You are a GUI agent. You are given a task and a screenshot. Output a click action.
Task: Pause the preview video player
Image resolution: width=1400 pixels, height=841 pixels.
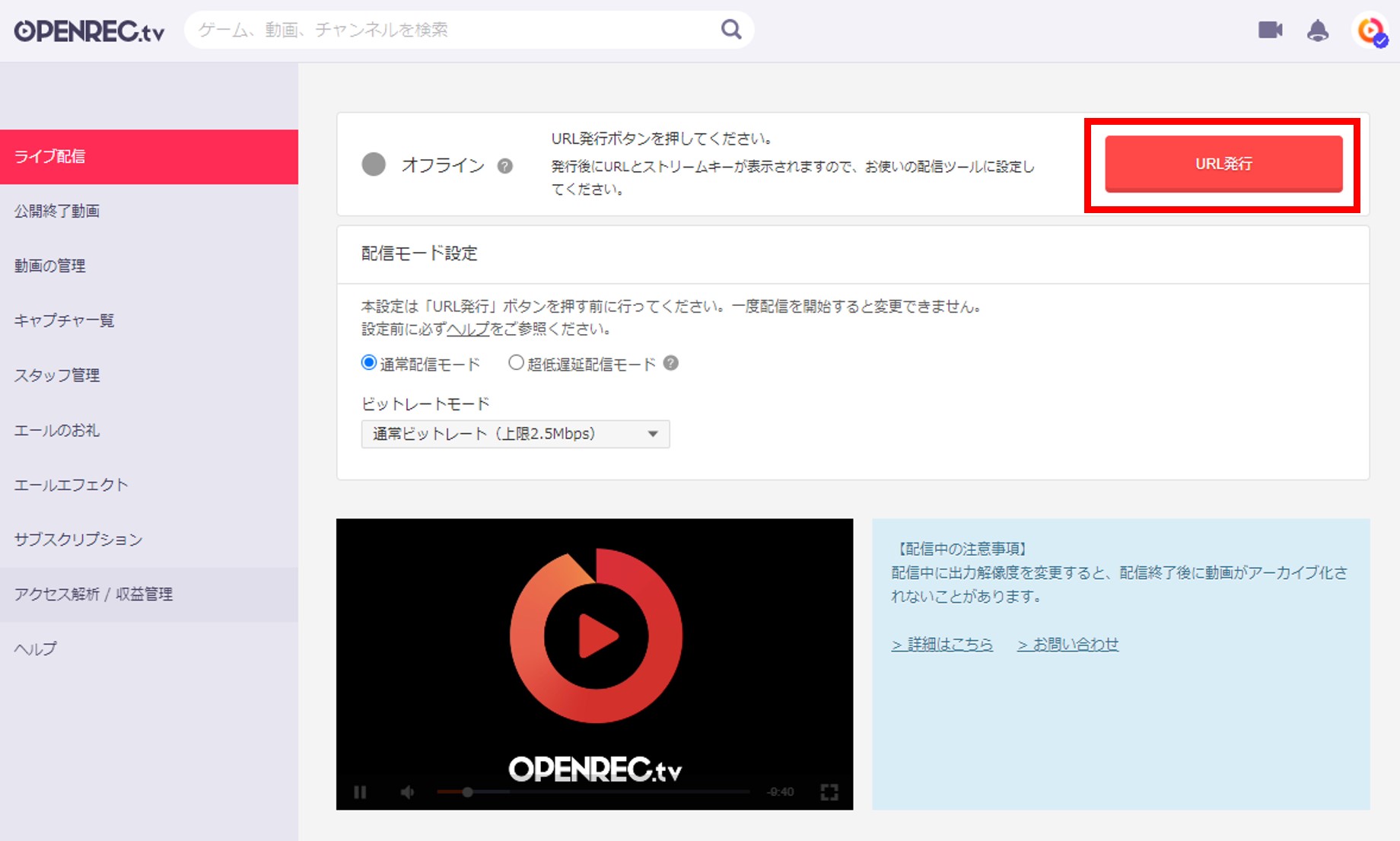[361, 792]
